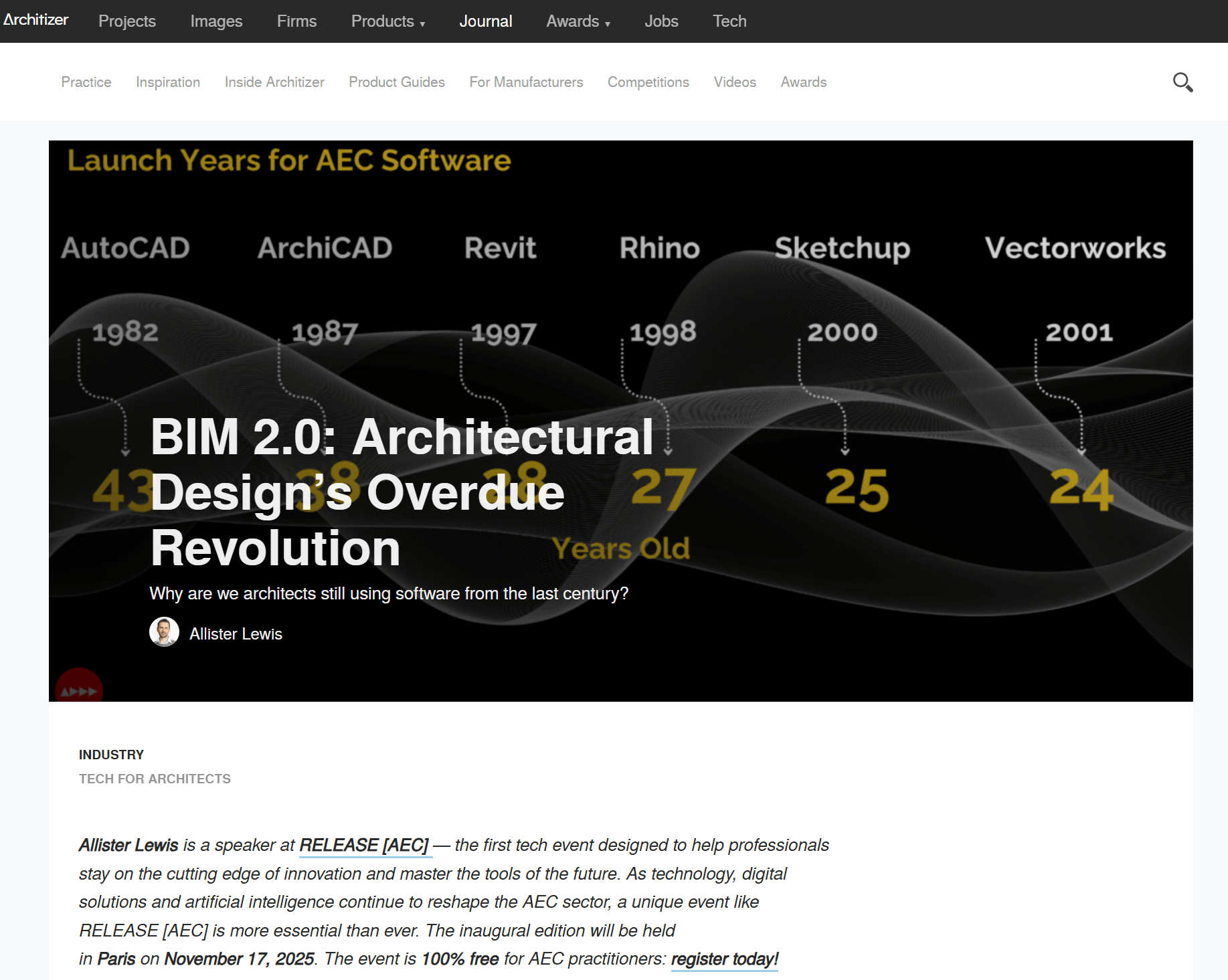View the Competitions category

pyautogui.click(x=648, y=82)
